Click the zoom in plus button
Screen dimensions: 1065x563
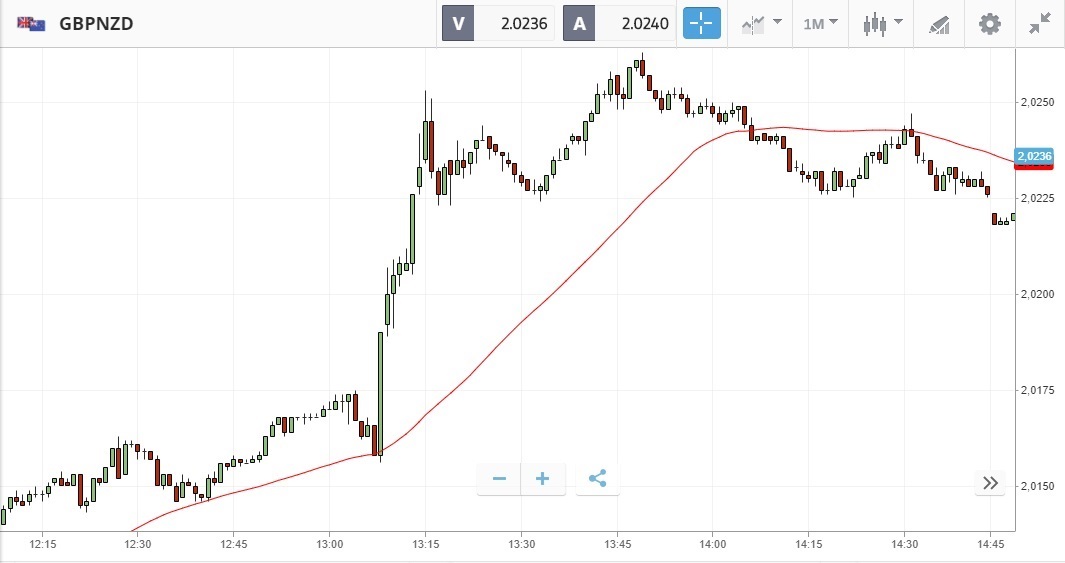click(543, 479)
